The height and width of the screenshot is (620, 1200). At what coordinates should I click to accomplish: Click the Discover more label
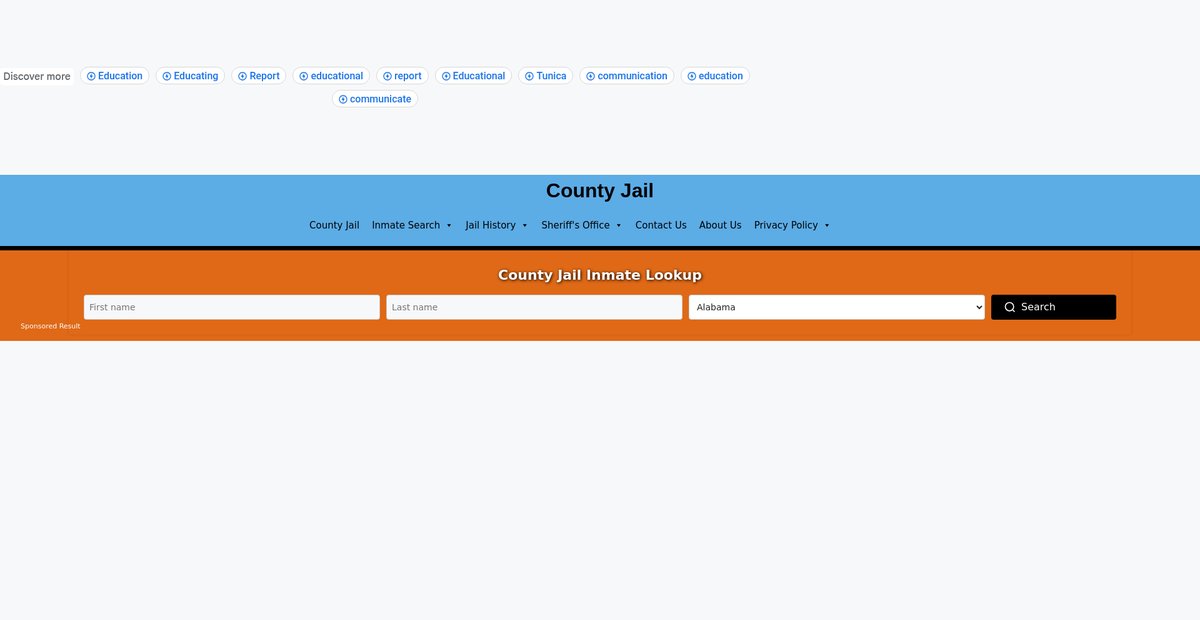37,76
